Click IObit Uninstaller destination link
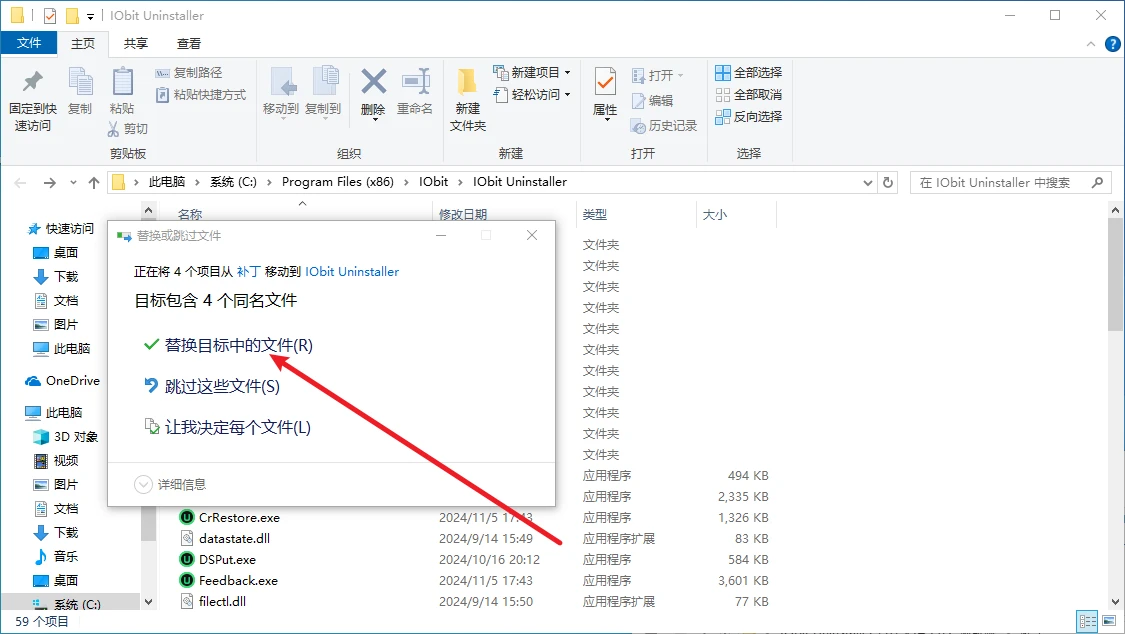This screenshot has height=634, width=1125. tap(352, 272)
